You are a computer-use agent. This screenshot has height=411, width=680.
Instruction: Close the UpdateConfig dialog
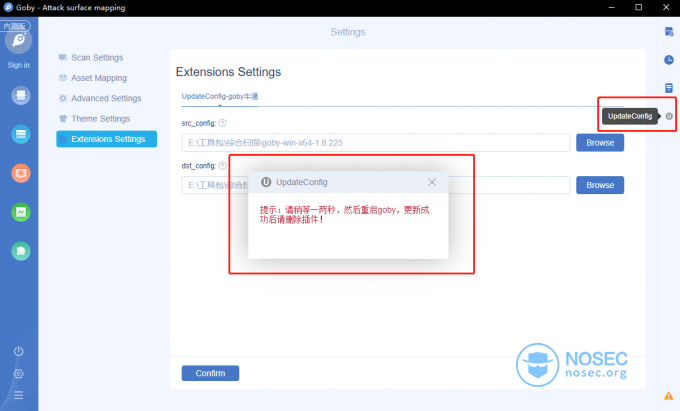432,182
